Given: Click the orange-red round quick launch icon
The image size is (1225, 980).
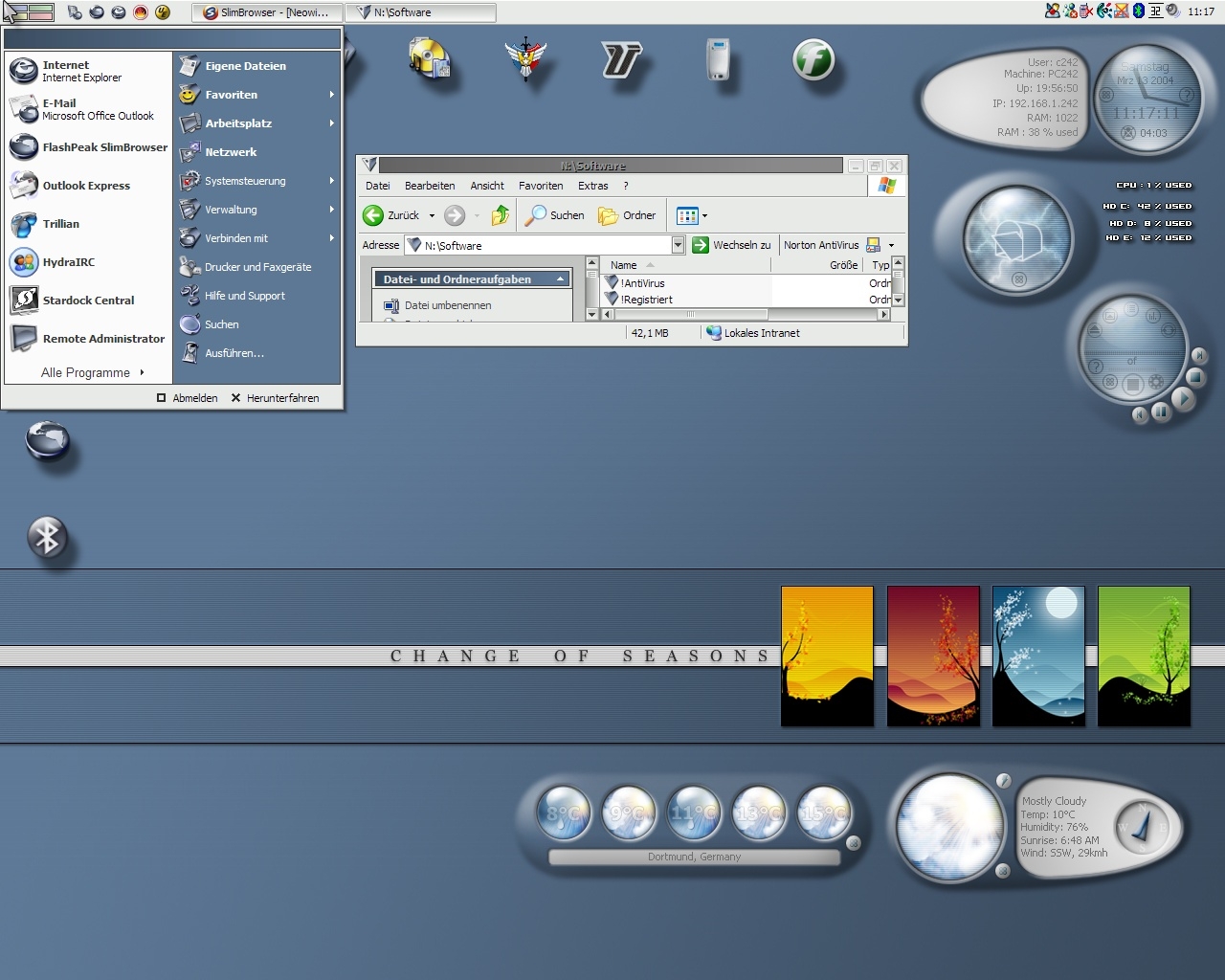Looking at the screenshot, I should tap(141, 12).
